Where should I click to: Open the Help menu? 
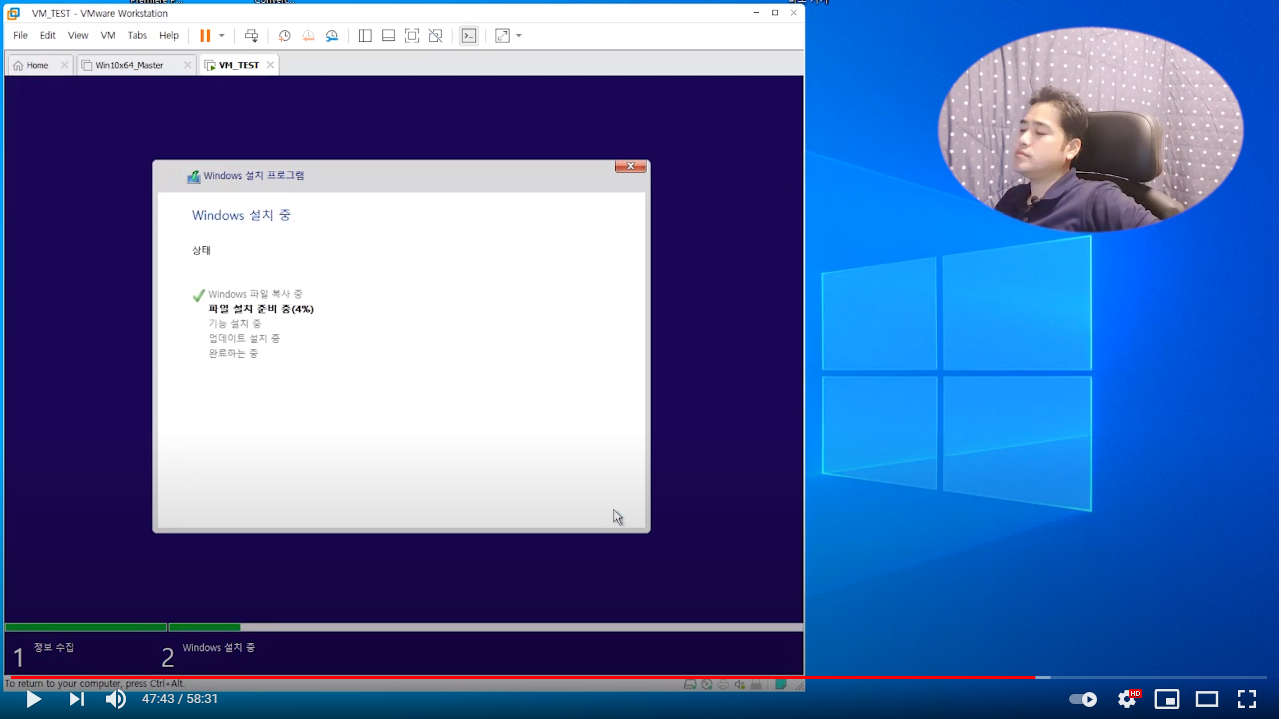(x=169, y=35)
